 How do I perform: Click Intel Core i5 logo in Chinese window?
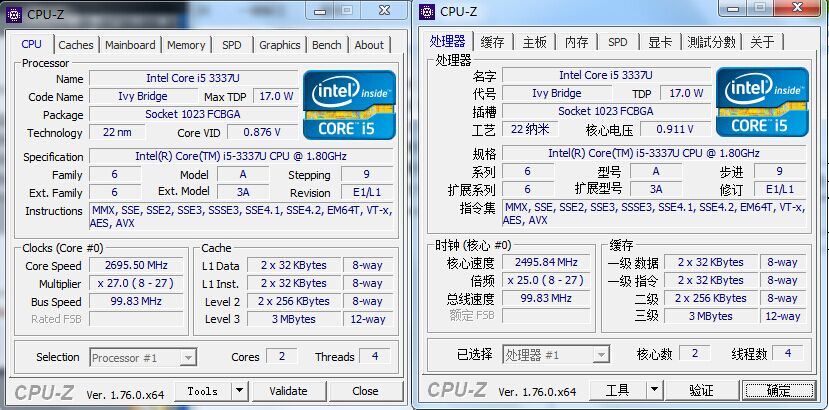coord(762,102)
